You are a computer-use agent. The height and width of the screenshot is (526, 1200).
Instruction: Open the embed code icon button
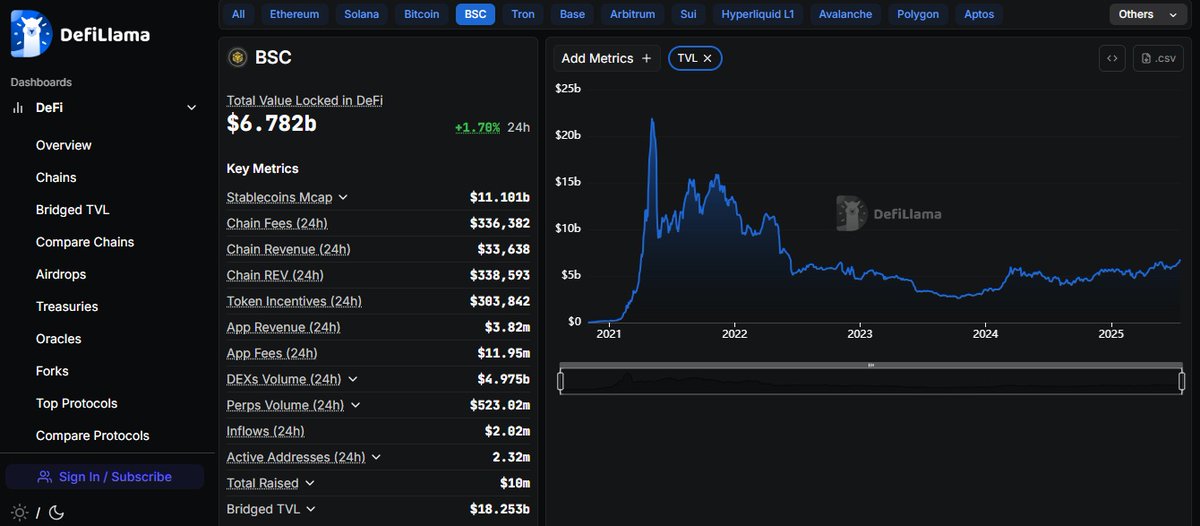[x=1112, y=58]
